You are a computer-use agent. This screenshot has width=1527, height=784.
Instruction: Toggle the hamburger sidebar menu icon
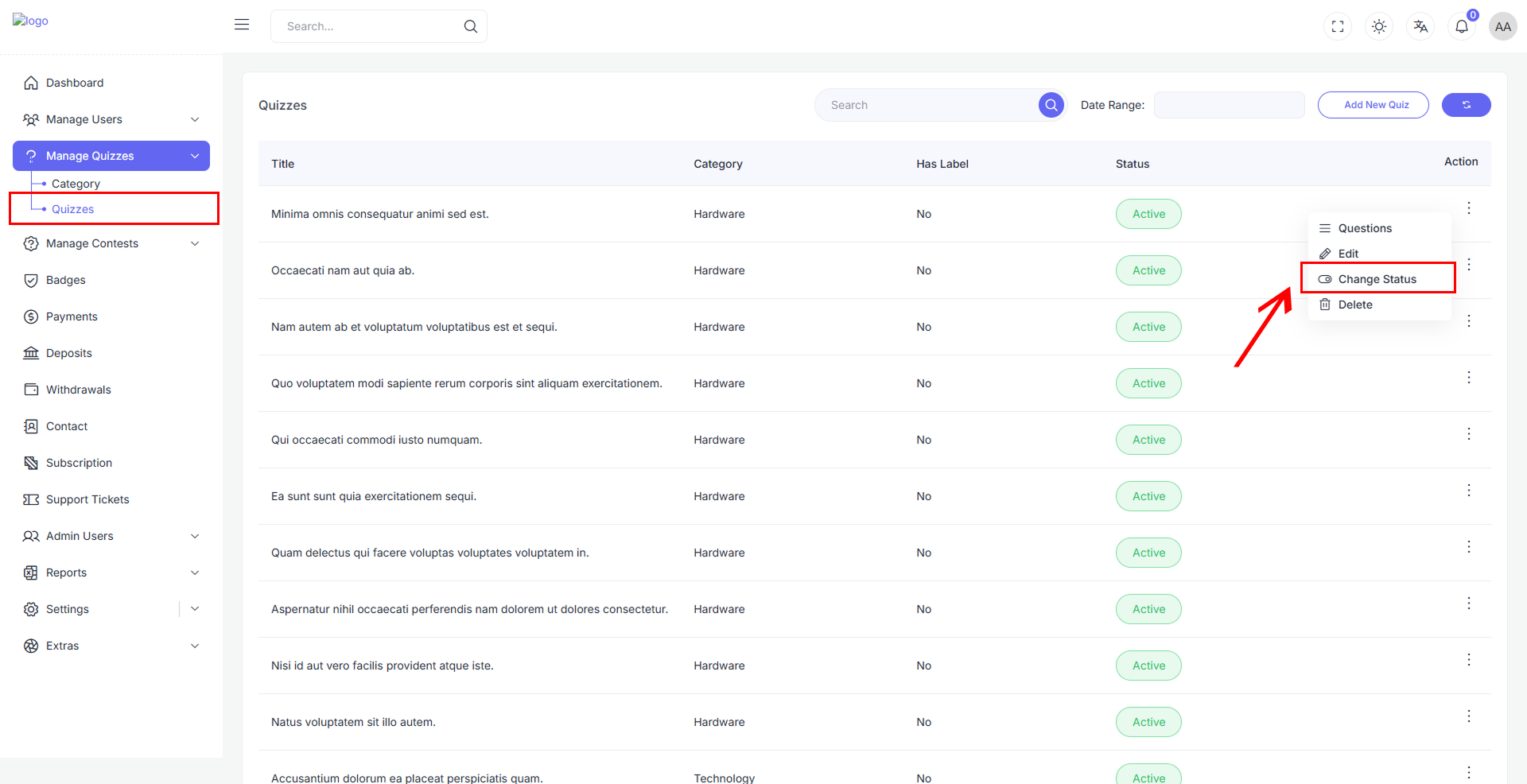click(x=242, y=25)
